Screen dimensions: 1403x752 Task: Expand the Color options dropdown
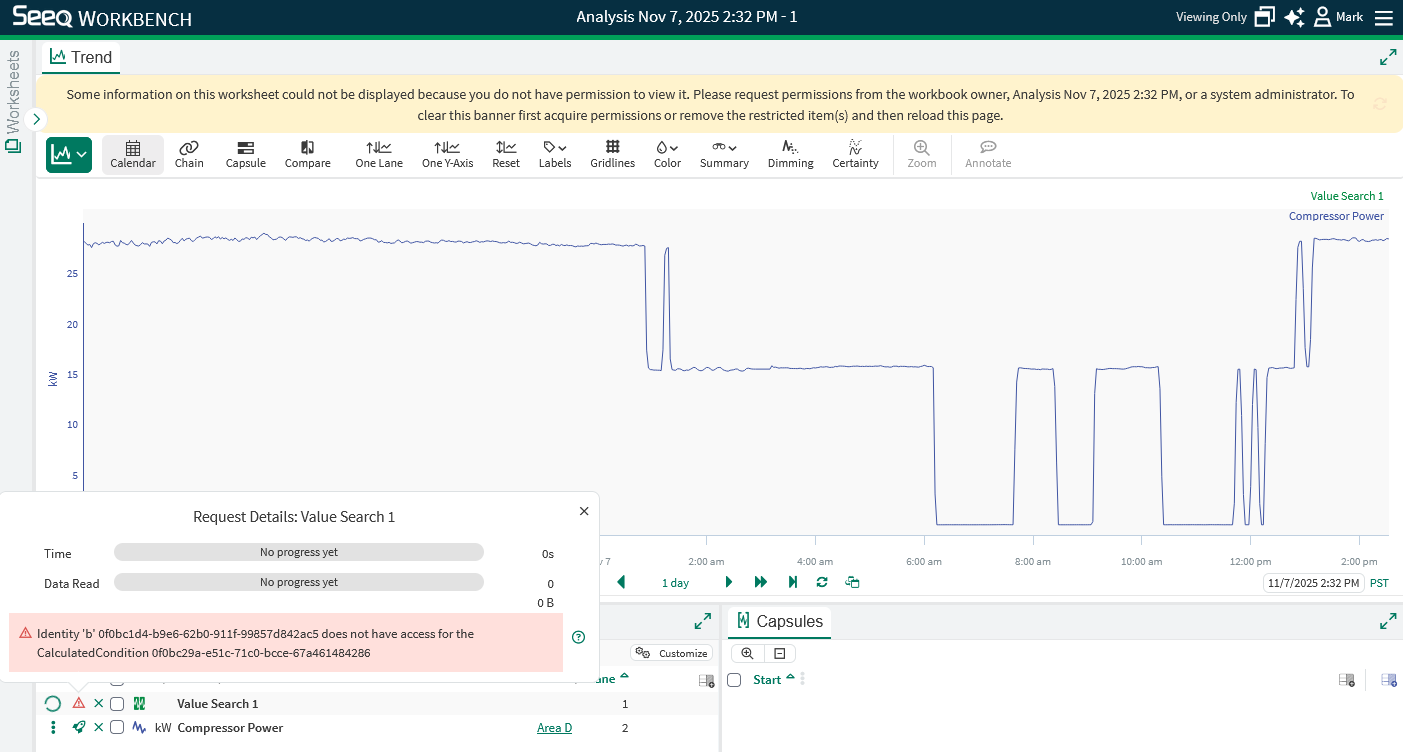coord(667,154)
